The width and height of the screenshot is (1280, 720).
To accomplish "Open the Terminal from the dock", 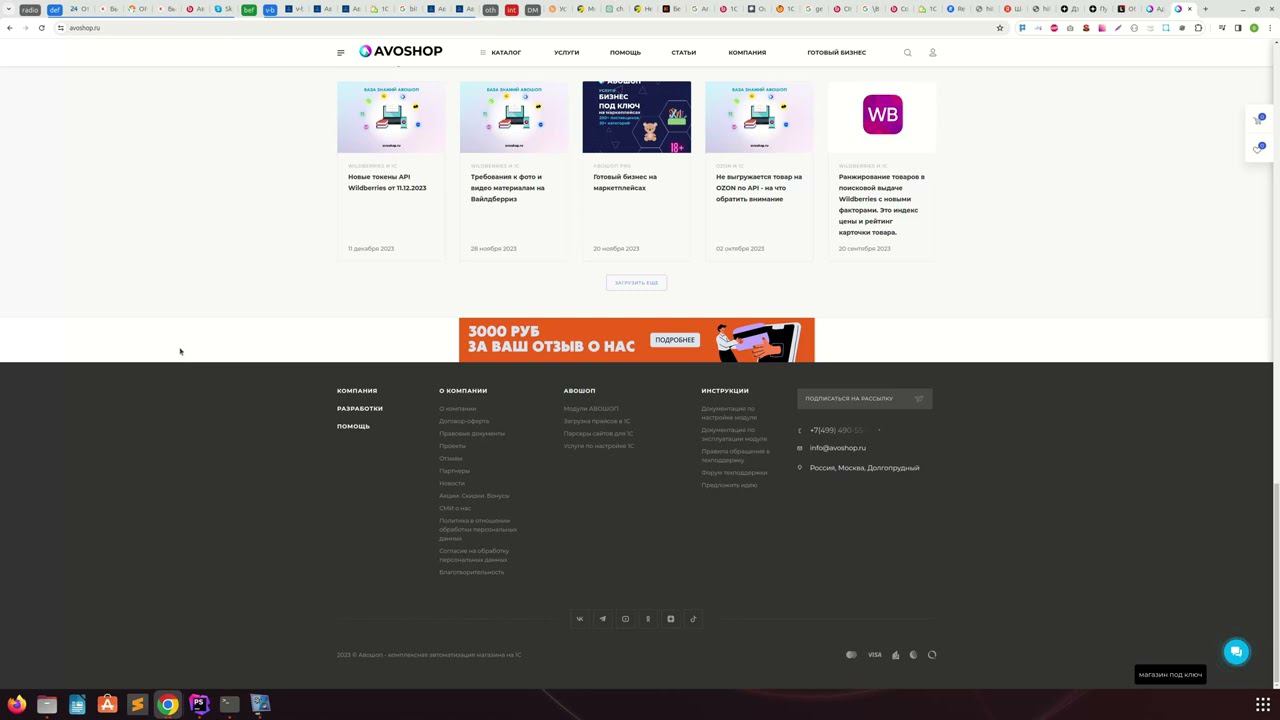I will (x=230, y=704).
